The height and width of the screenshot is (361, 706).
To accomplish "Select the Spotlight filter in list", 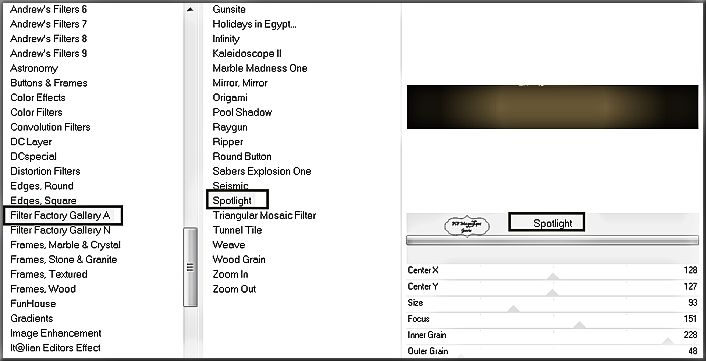I will point(232,201).
